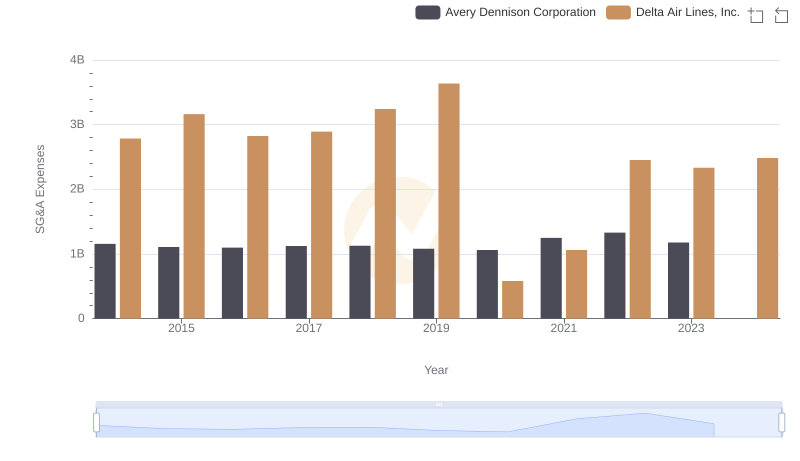
Task: Click Delta 2015 orange bar
Action: (194, 216)
